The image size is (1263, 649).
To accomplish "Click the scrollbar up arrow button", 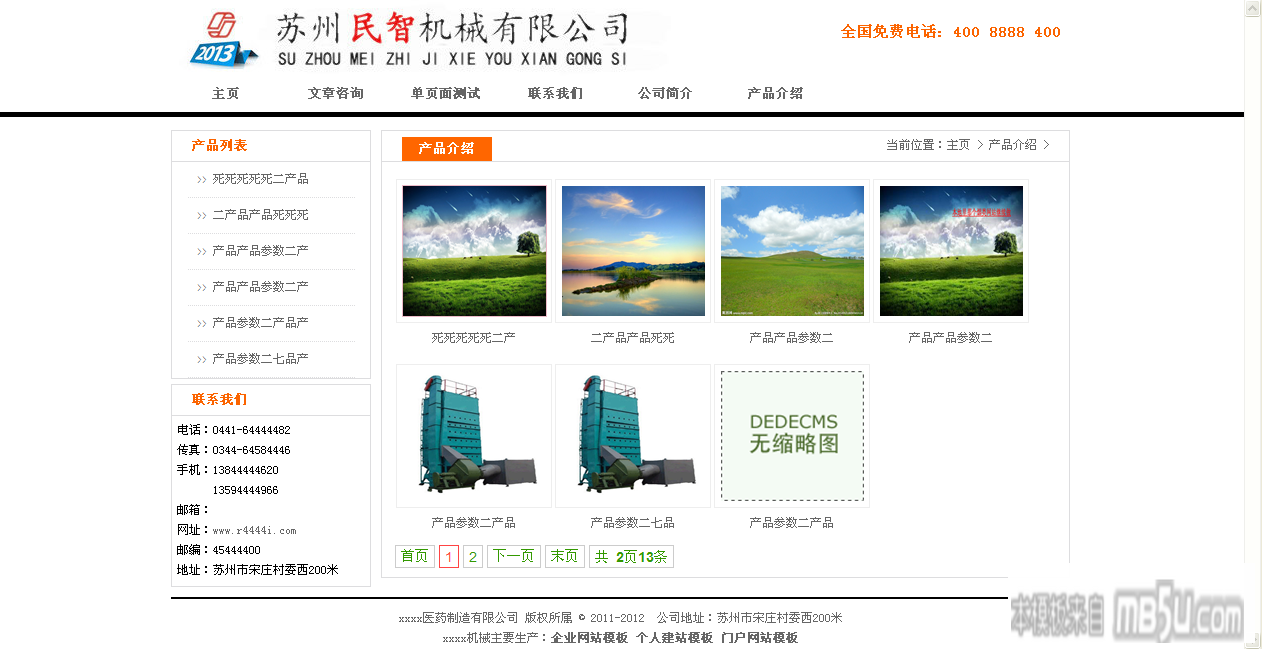I will pos(1253,9).
